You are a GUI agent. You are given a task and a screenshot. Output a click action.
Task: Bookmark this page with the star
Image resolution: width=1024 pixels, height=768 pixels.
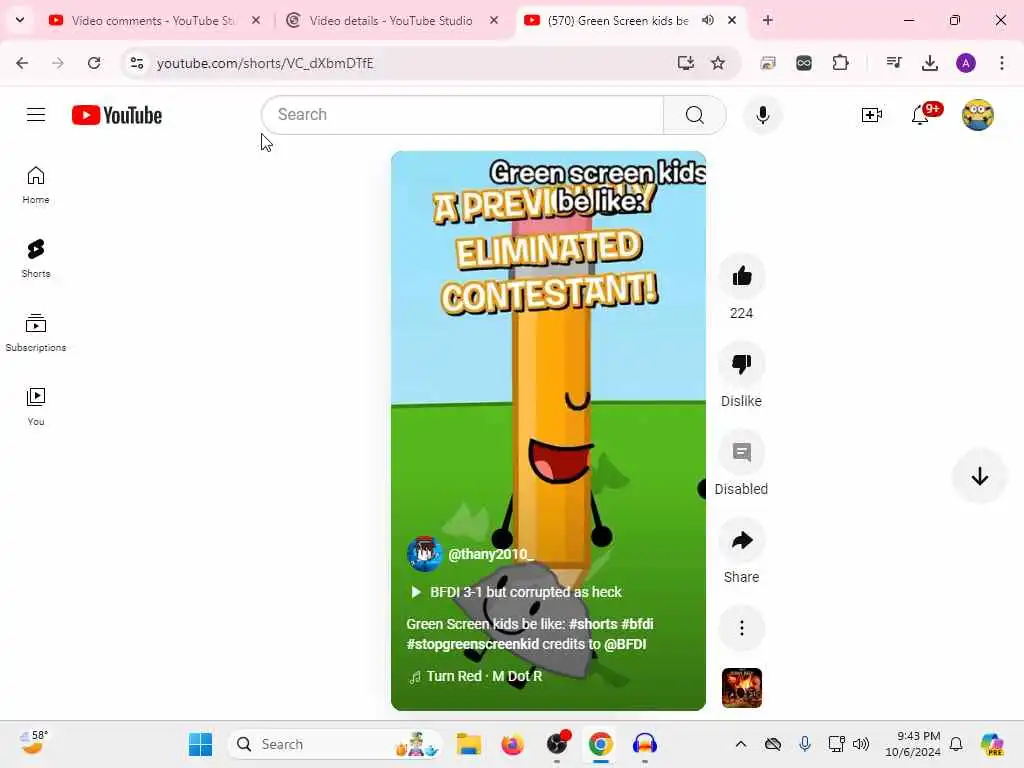[718, 63]
